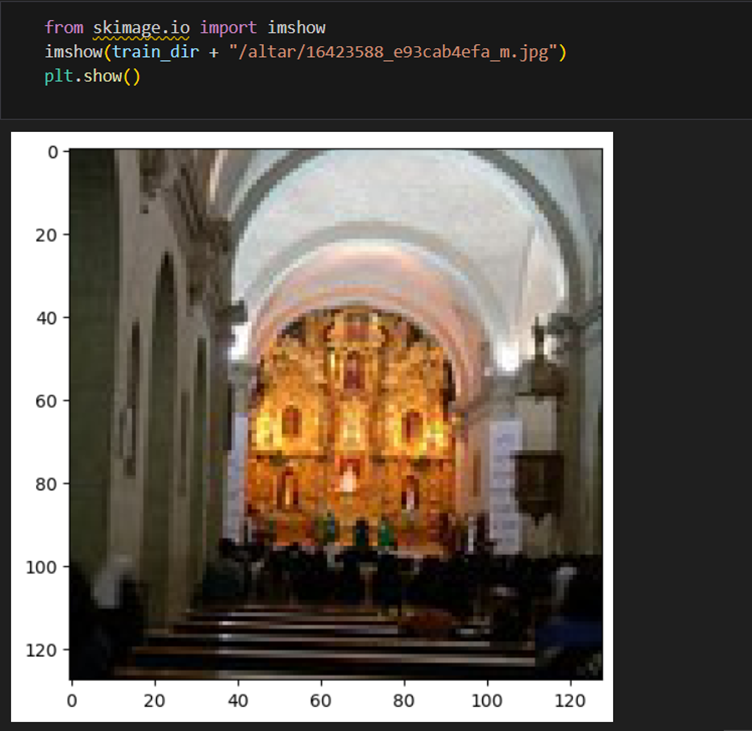
Task: Click plt in the plt.show() line
Action: pyautogui.click(x=59, y=76)
